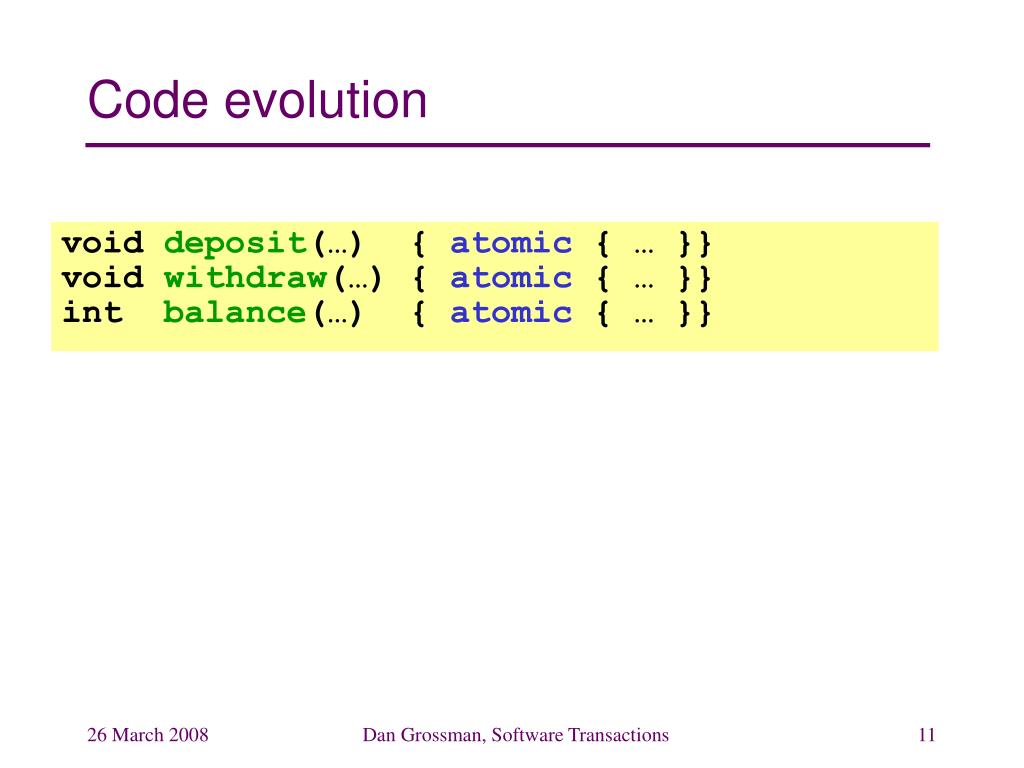Select the word 'withdraw' in the code
Image resolution: width=1024 pixels, height=768 pixels.
tap(245, 278)
